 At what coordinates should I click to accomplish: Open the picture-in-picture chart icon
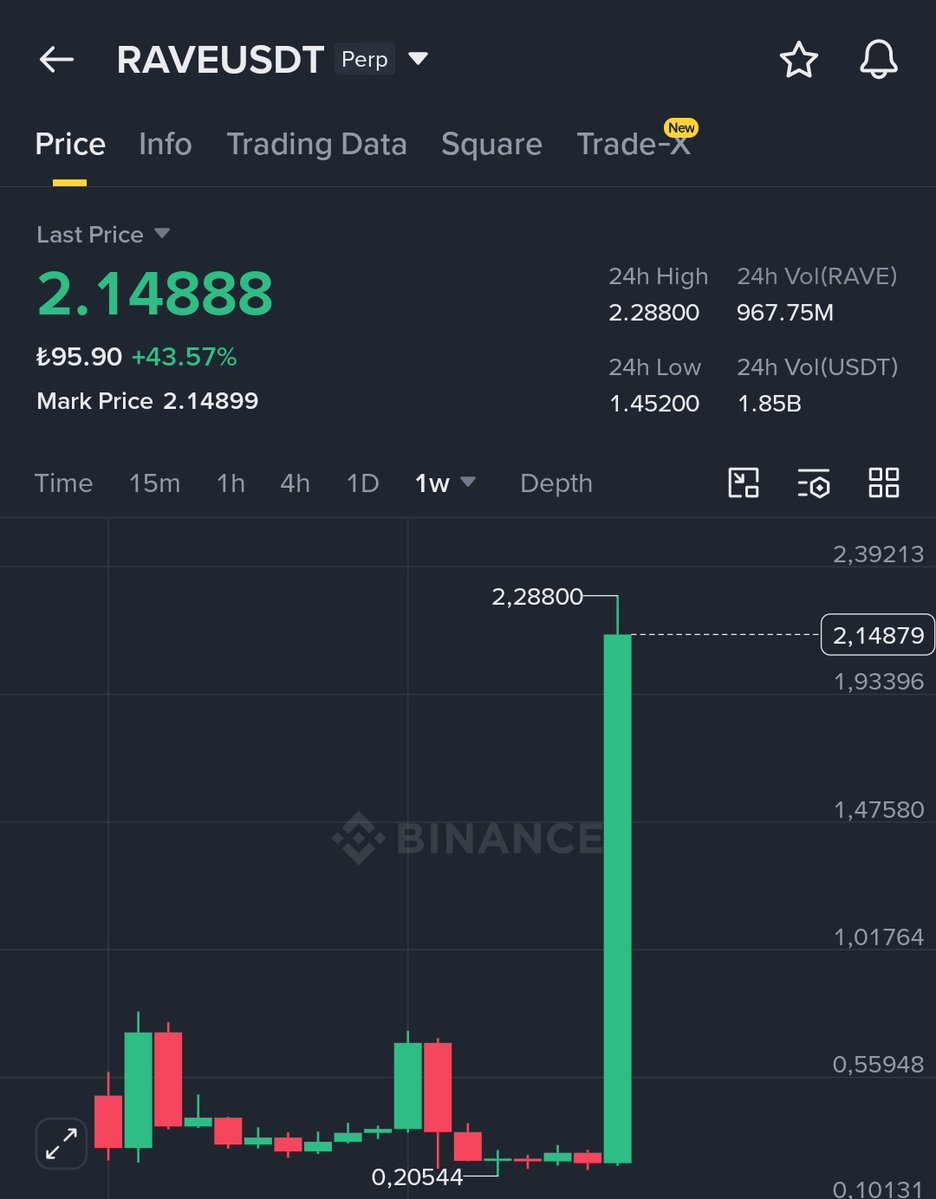pyautogui.click(x=743, y=483)
